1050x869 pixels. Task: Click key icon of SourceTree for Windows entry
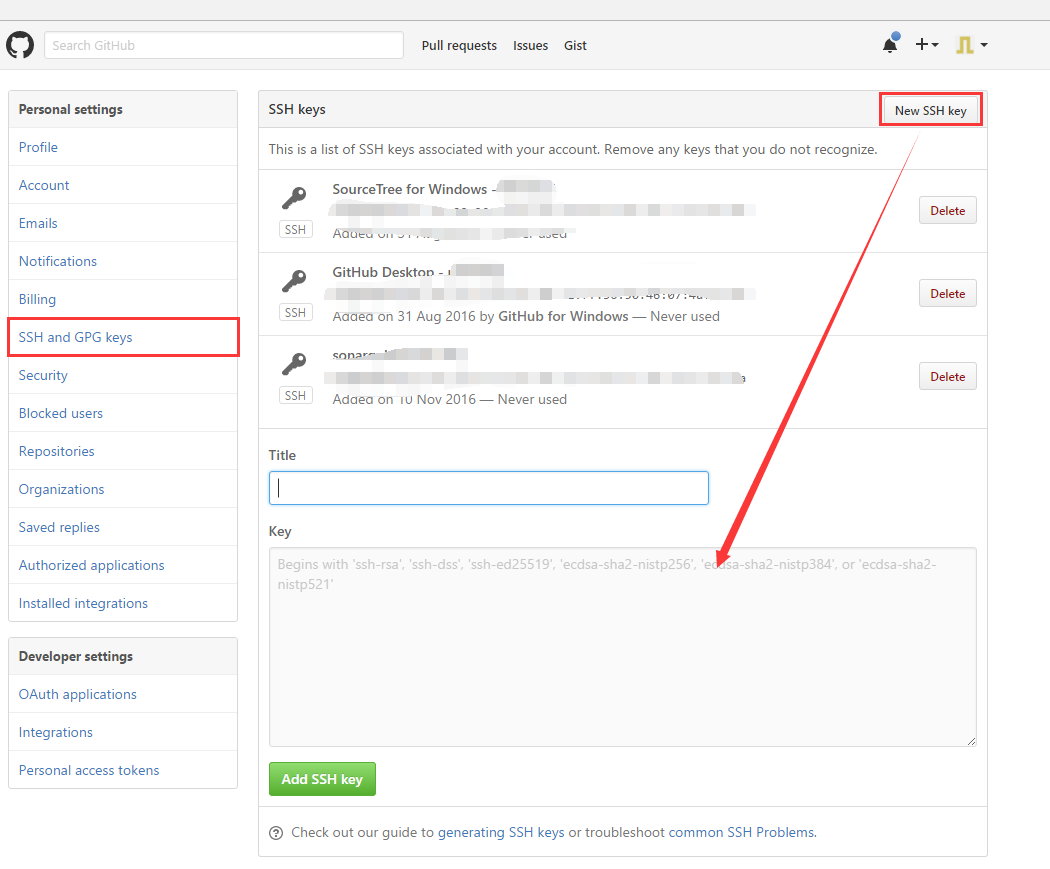tap(294, 198)
